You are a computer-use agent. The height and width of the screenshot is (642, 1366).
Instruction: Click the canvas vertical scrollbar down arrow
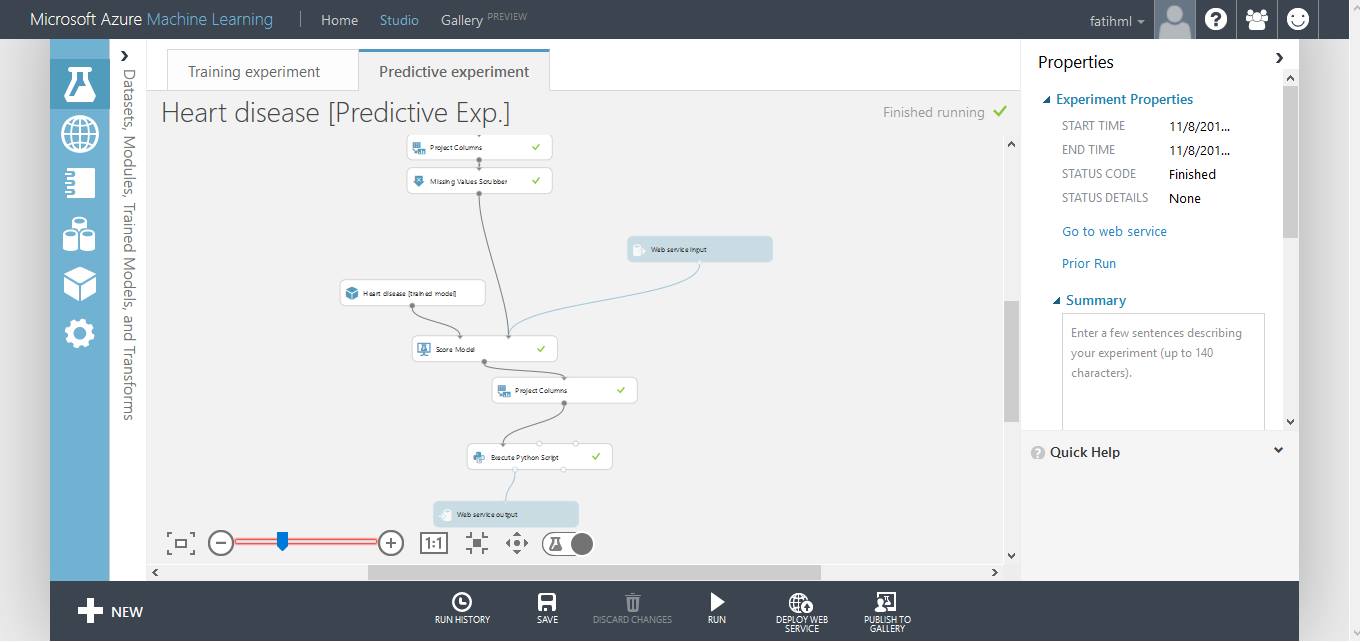pyautogui.click(x=1011, y=556)
